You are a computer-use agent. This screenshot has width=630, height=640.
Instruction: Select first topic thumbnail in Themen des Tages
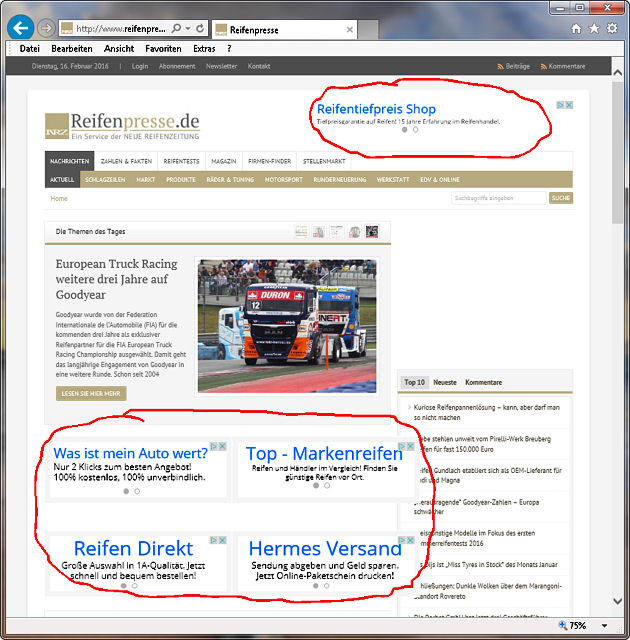pos(301,232)
